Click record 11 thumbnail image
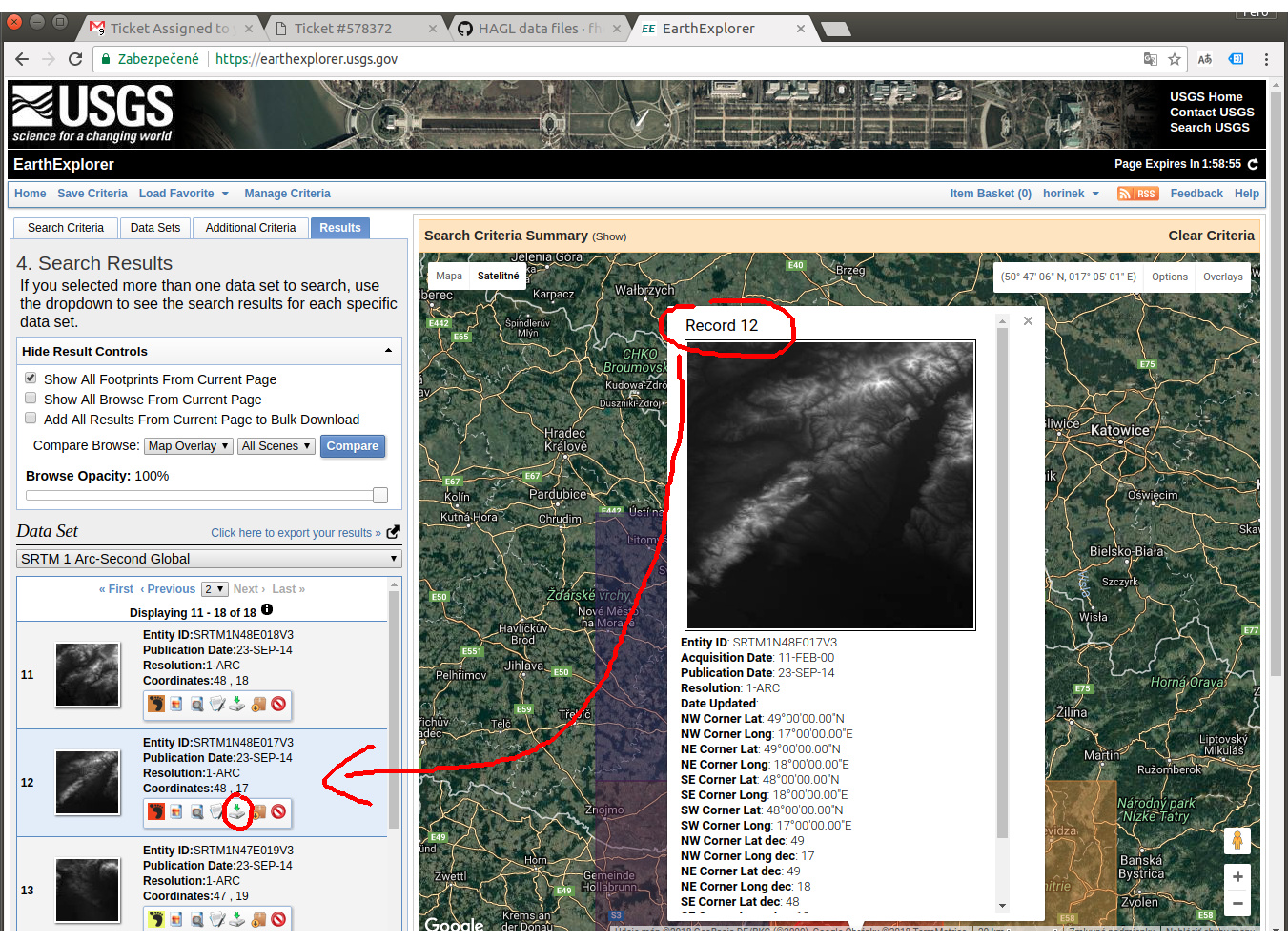Screen dimensions: 1288x943 tap(87, 674)
